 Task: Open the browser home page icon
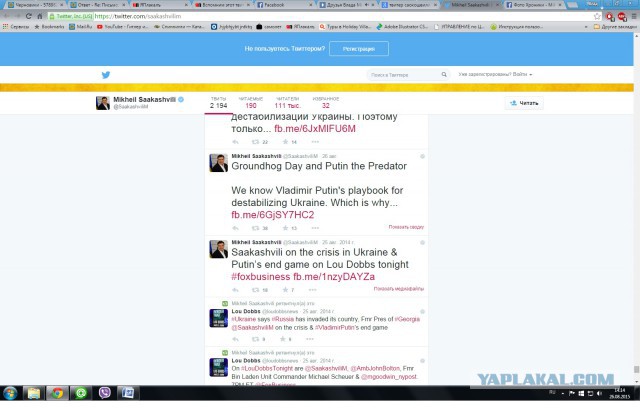pos(40,16)
